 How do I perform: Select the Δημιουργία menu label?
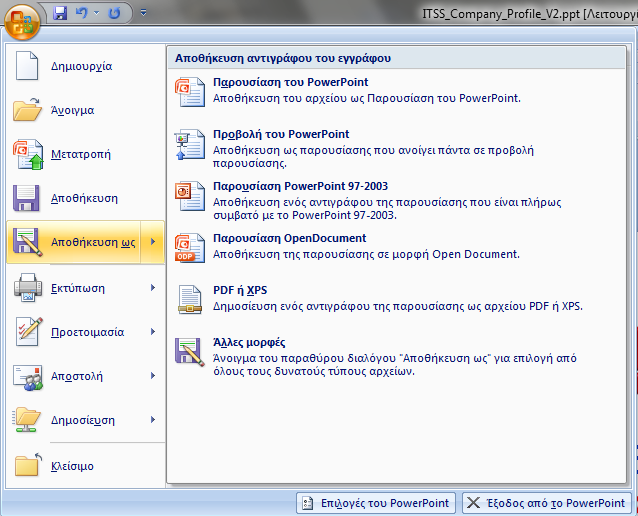(81, 66)
